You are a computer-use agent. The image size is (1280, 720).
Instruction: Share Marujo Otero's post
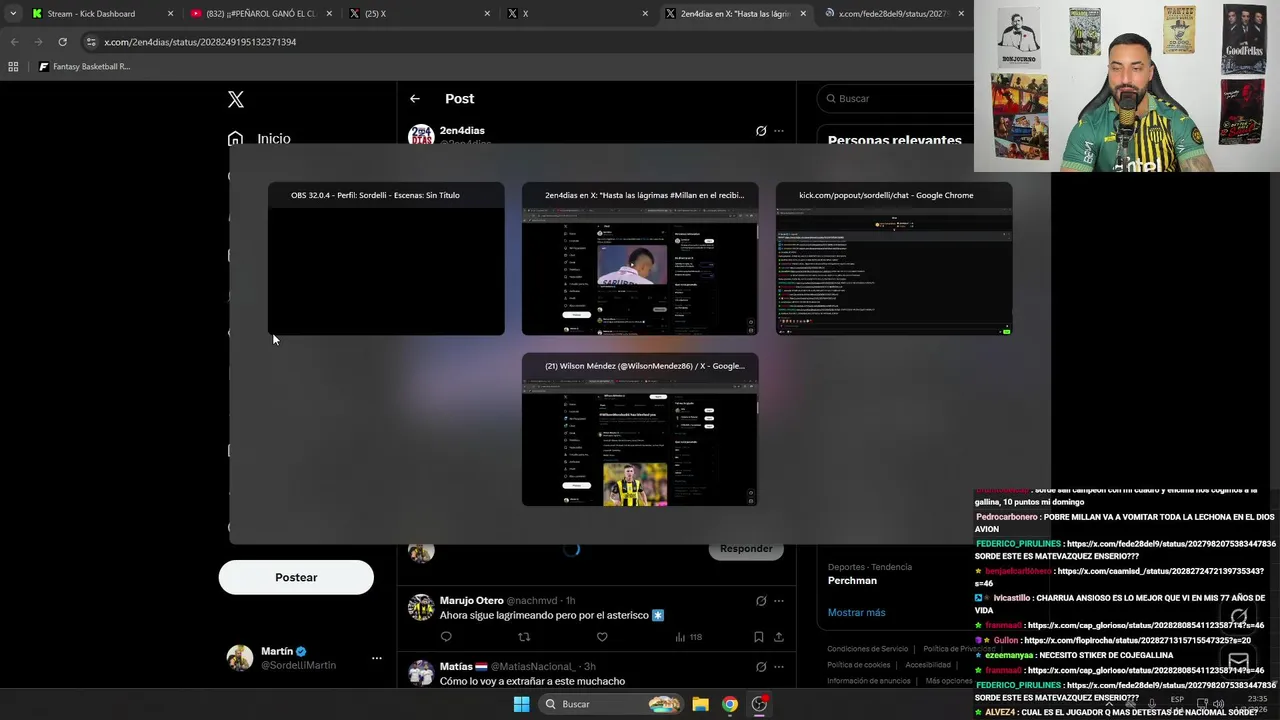click(779, 637)
